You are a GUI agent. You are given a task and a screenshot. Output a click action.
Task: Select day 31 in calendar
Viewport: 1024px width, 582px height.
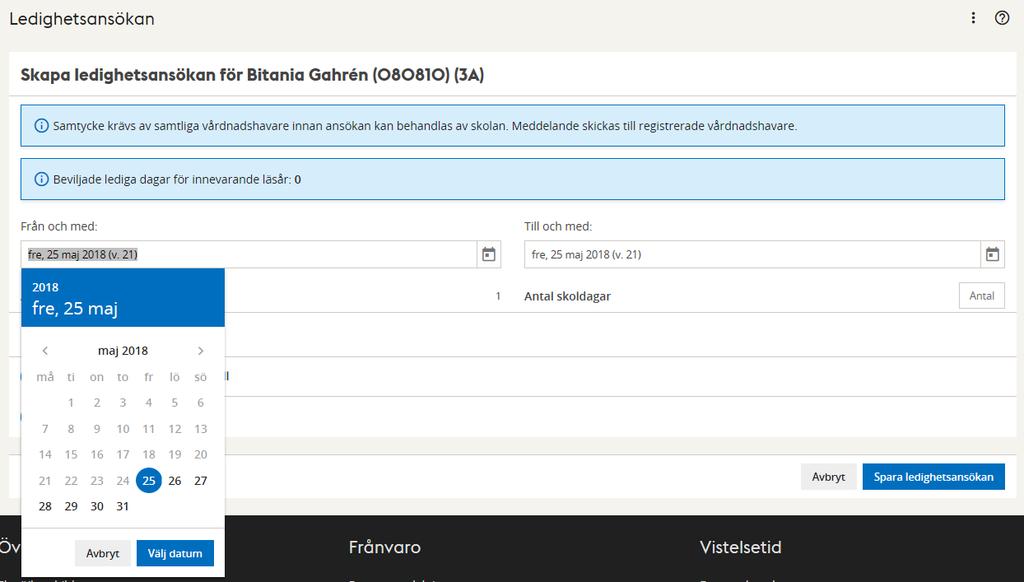[x=123, y=506]
